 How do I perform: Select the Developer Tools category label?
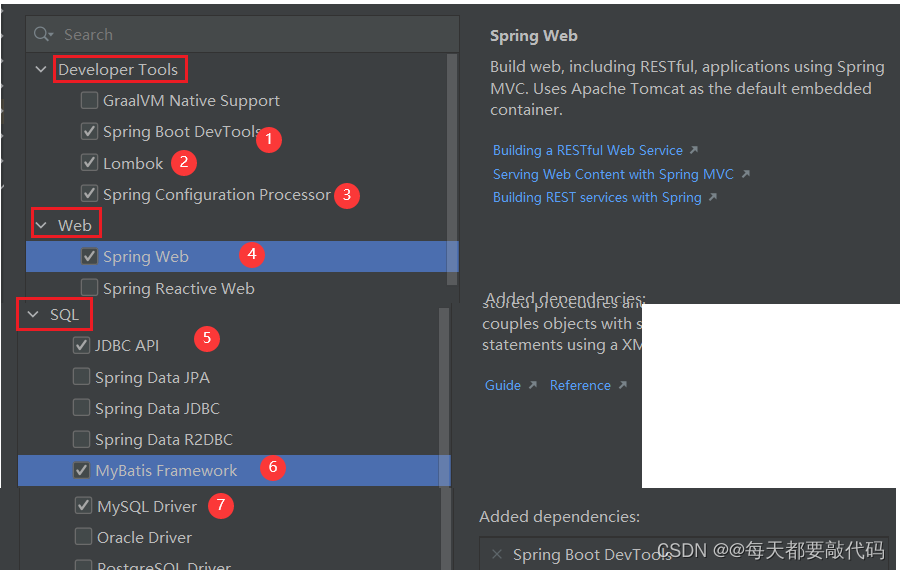[x=118, y=69]
